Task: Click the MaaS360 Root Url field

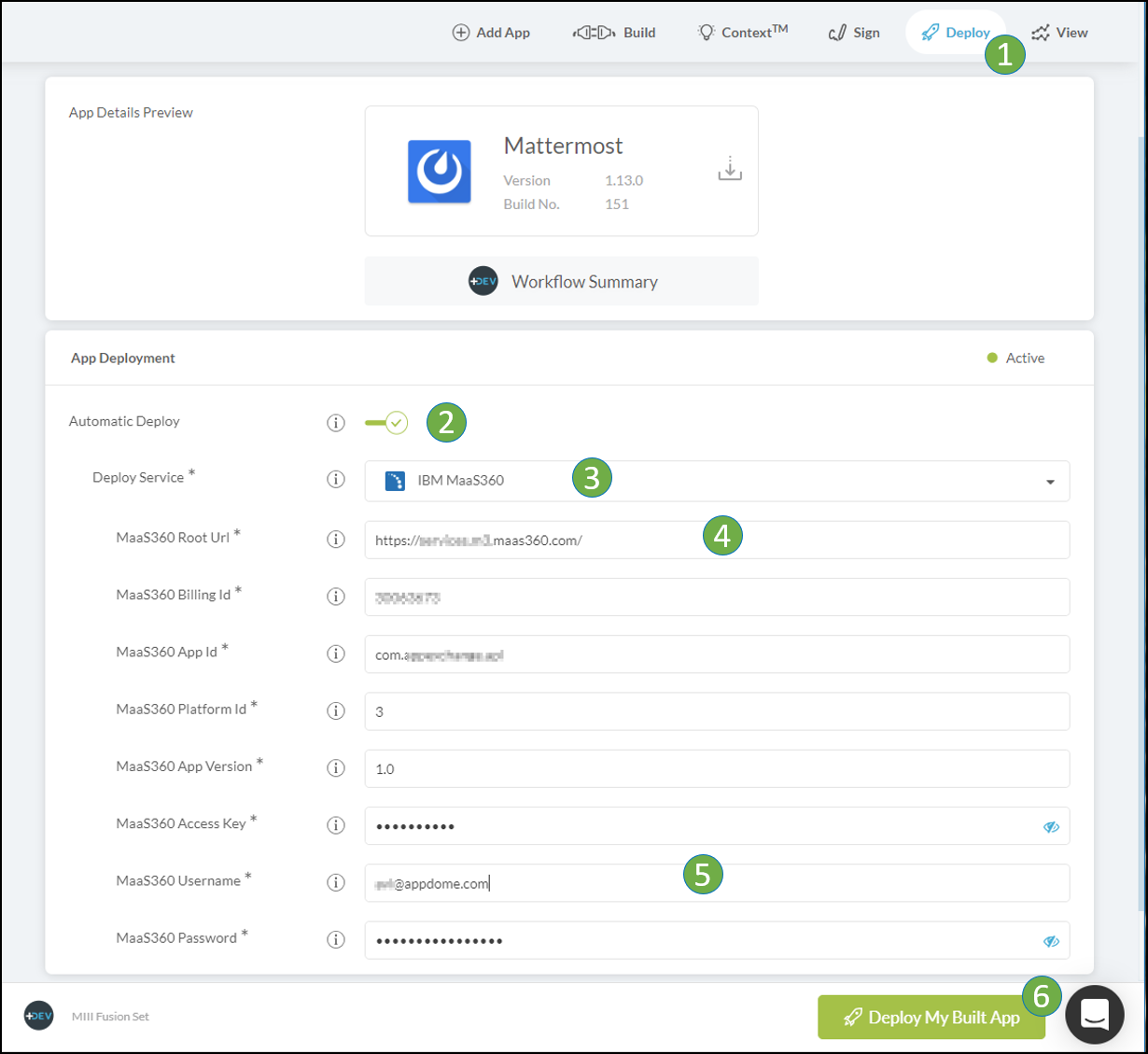Action: point(717,541)
